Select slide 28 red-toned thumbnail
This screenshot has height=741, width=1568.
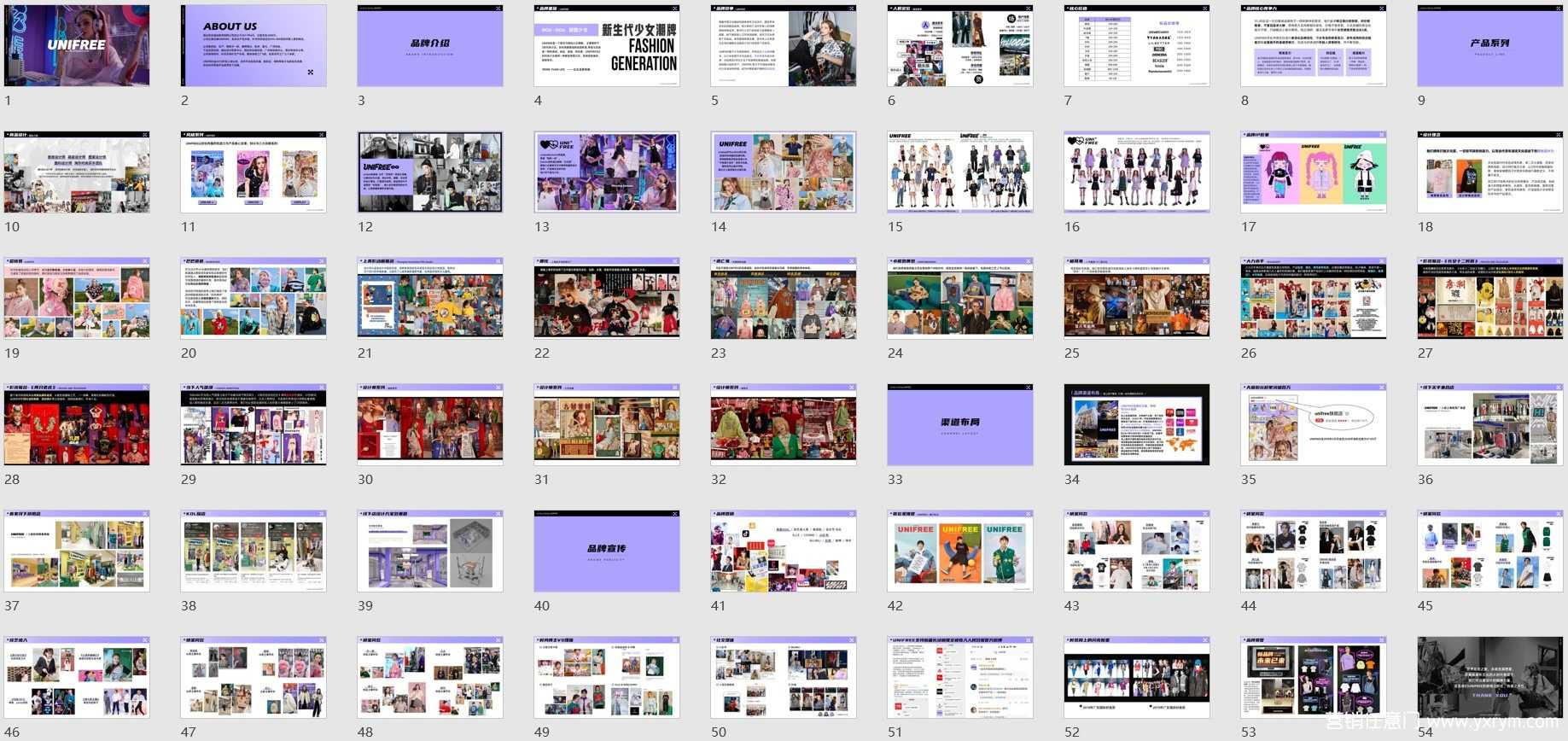point(77,424)
